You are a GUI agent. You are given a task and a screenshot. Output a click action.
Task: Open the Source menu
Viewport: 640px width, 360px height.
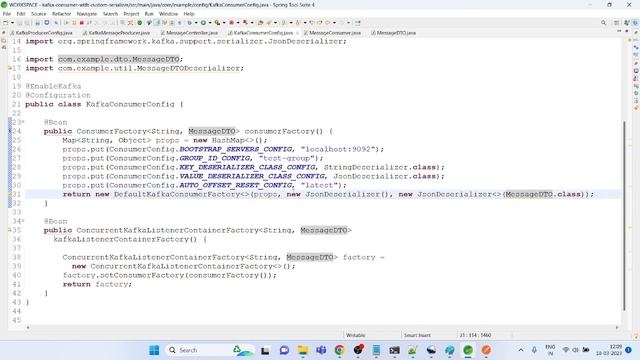pos(39,14)
